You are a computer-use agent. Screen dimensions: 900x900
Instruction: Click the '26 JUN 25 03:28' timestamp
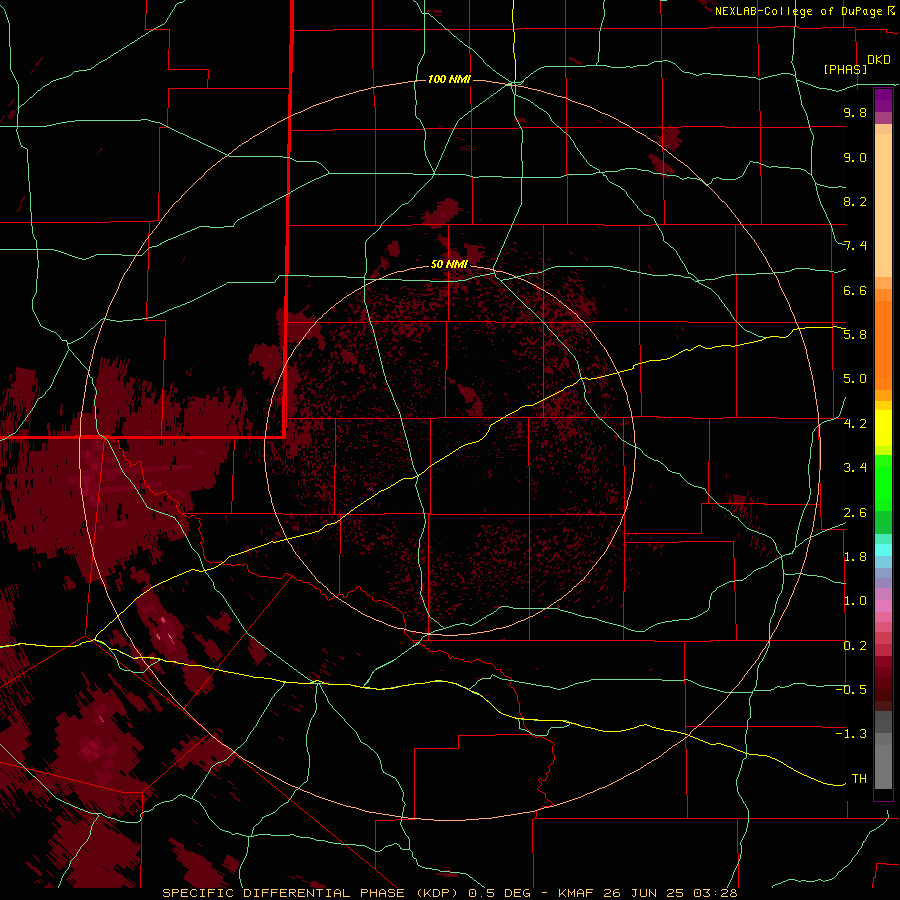(x=672, y=893)
